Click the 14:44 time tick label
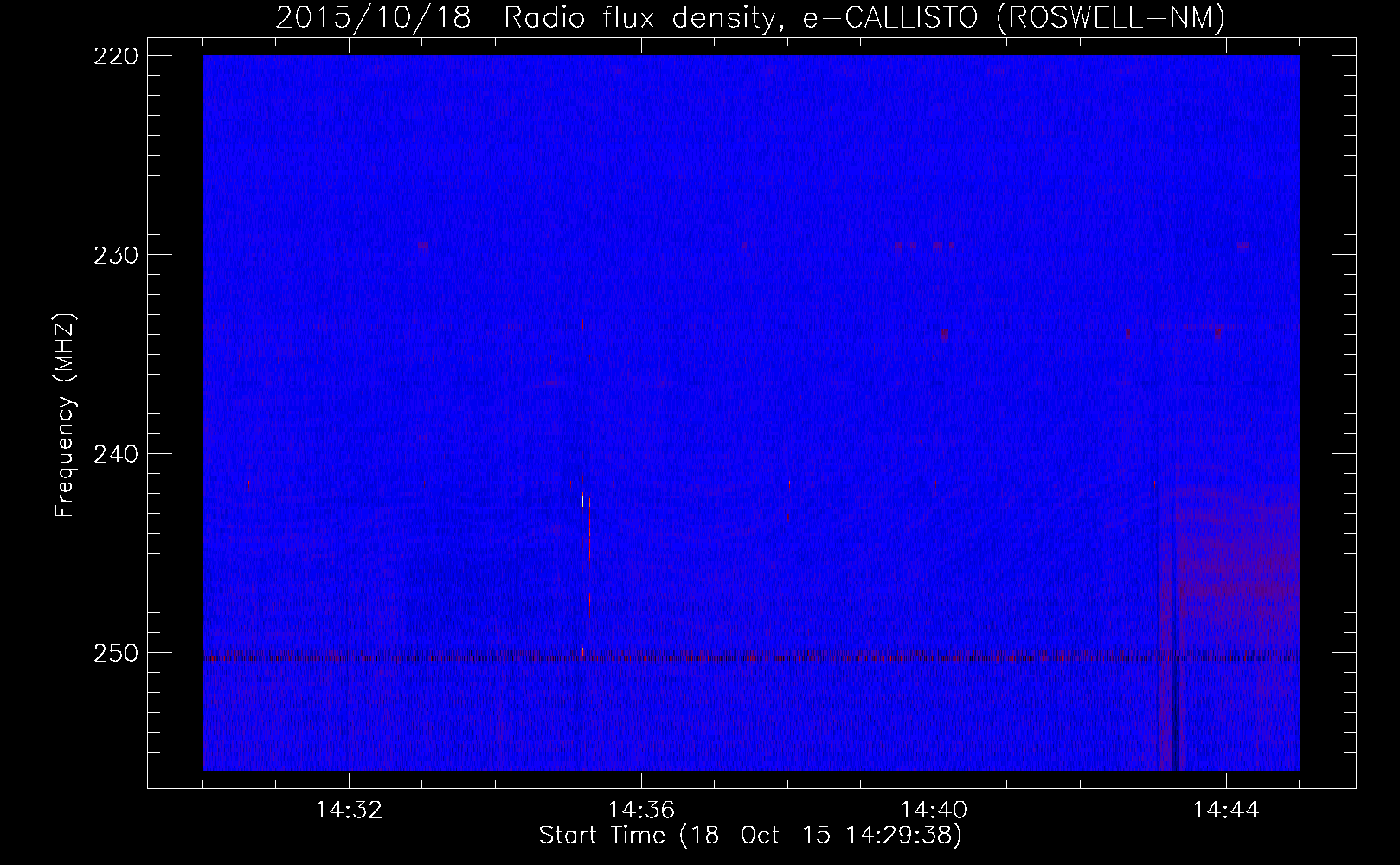 tap(1226, 811)
